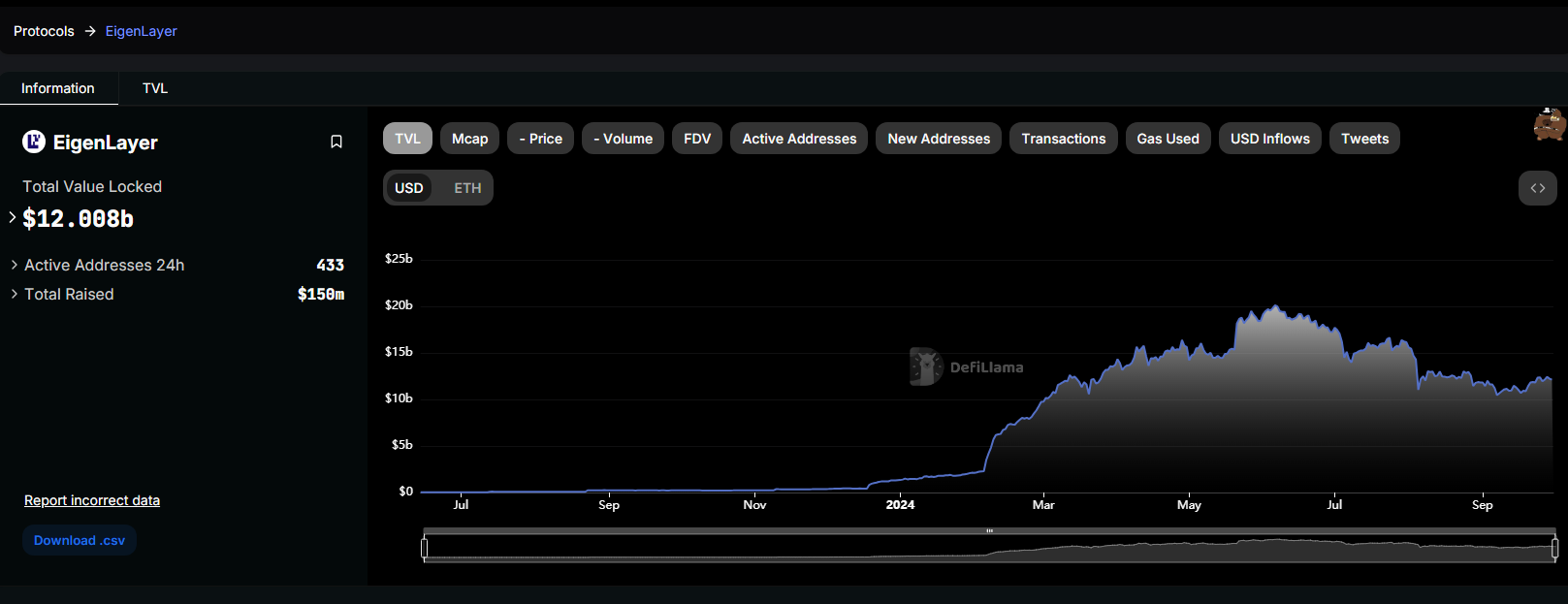This screenshot has height=604, width=1568.
Task: Enable the Mcap chart metric
Action: coord(469,139)
